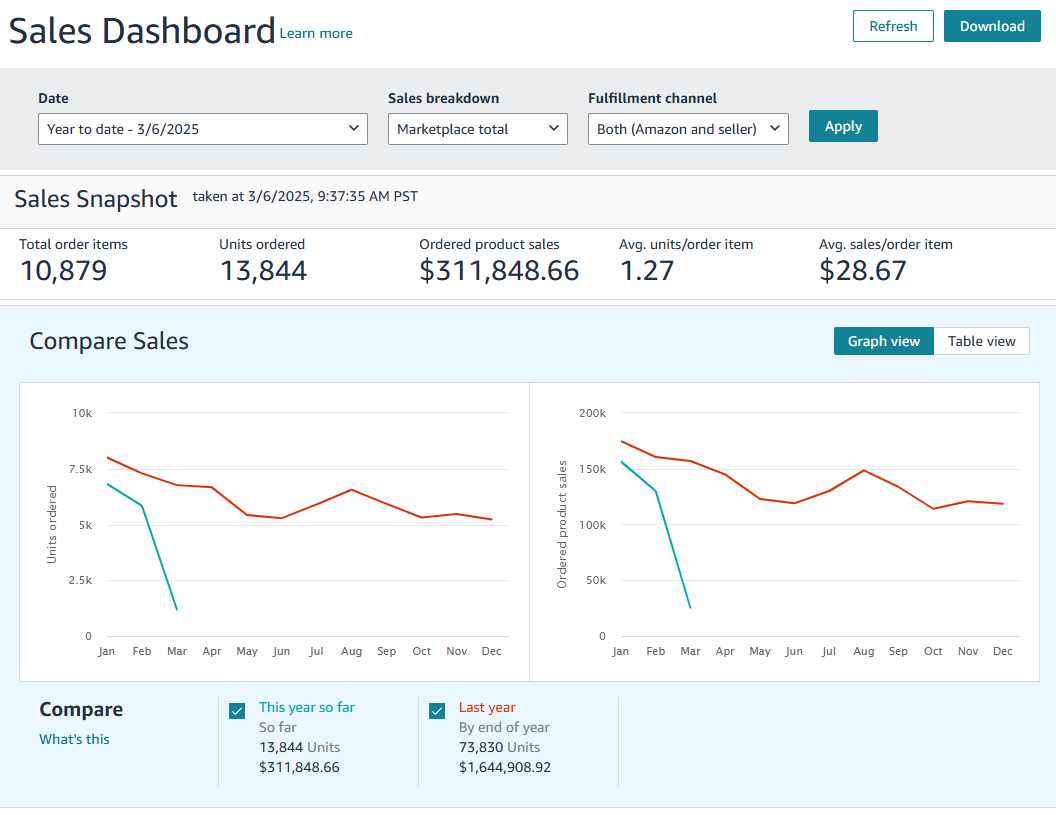Click the Ordered product sales y-axis title

point(562,525)
